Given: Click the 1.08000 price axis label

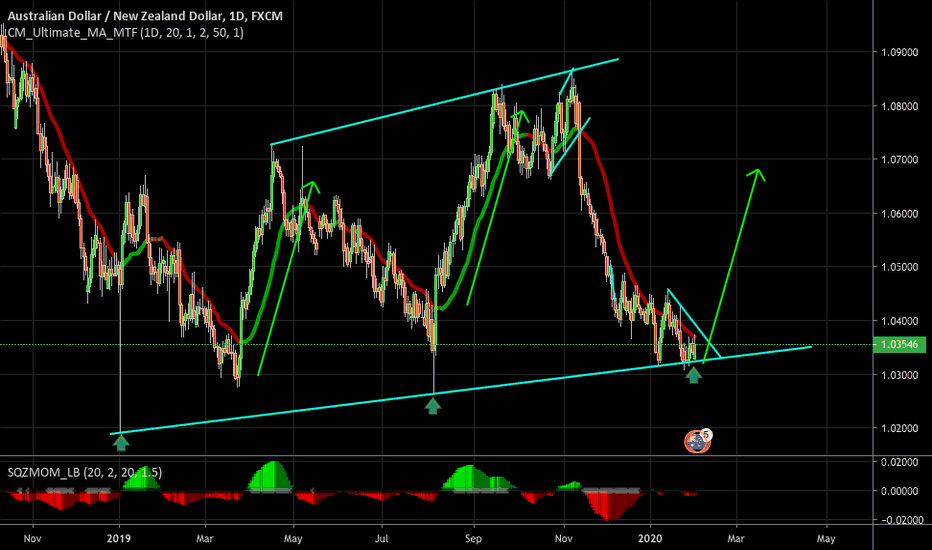Looking at the screenshot, I should click(x=899, y=106).
